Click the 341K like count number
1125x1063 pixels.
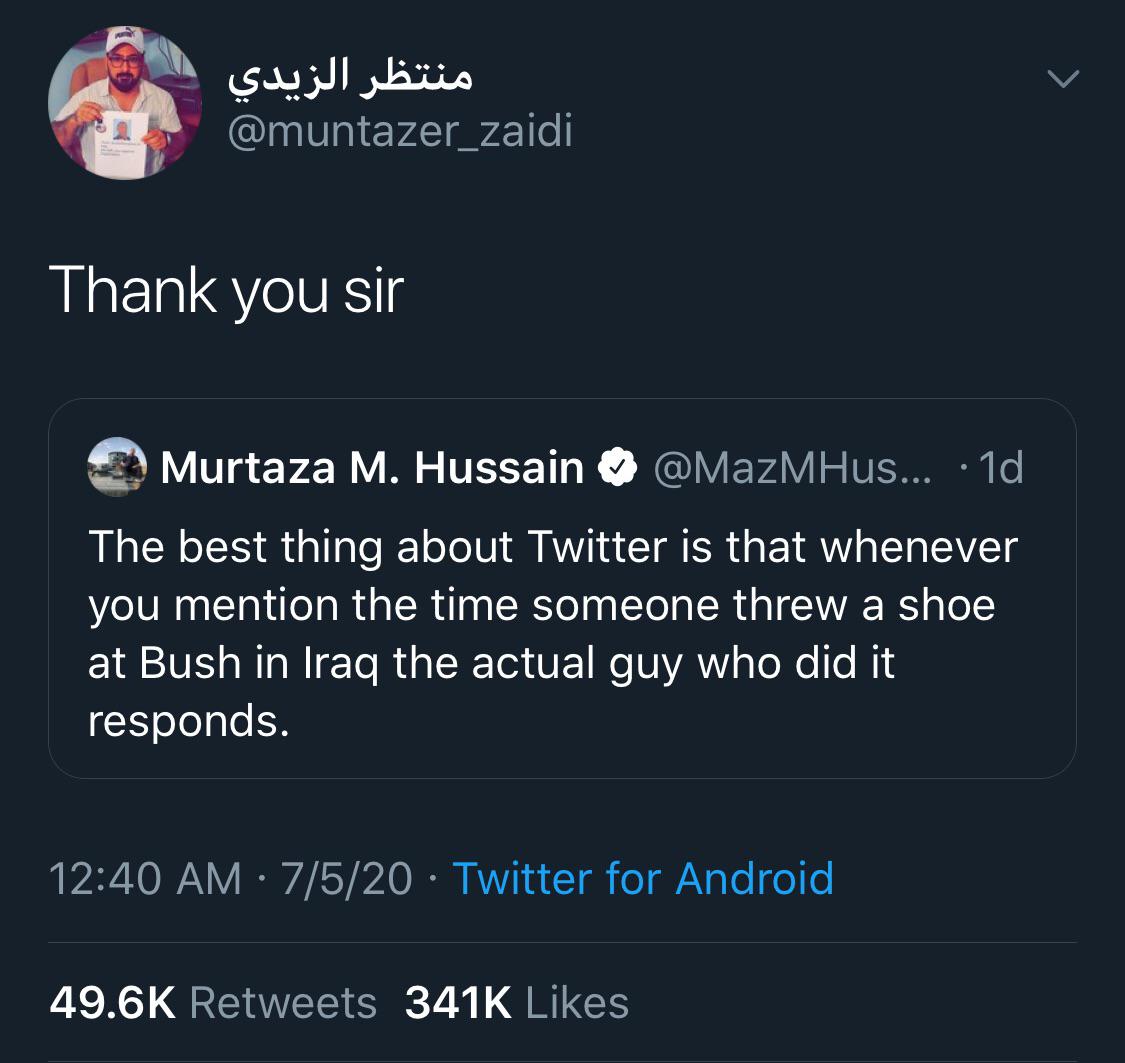click(459, 1003)
